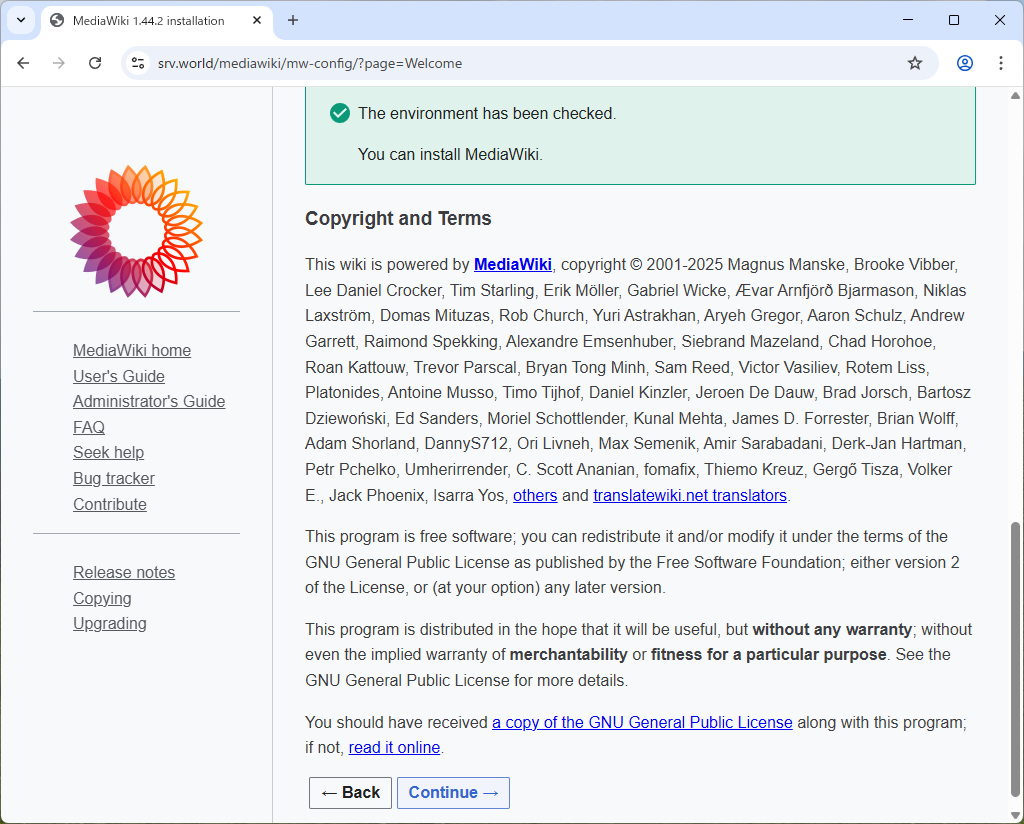Screen dimensions: 1024x824
Task: Open the Release notes link
Action: pos(124,573)
